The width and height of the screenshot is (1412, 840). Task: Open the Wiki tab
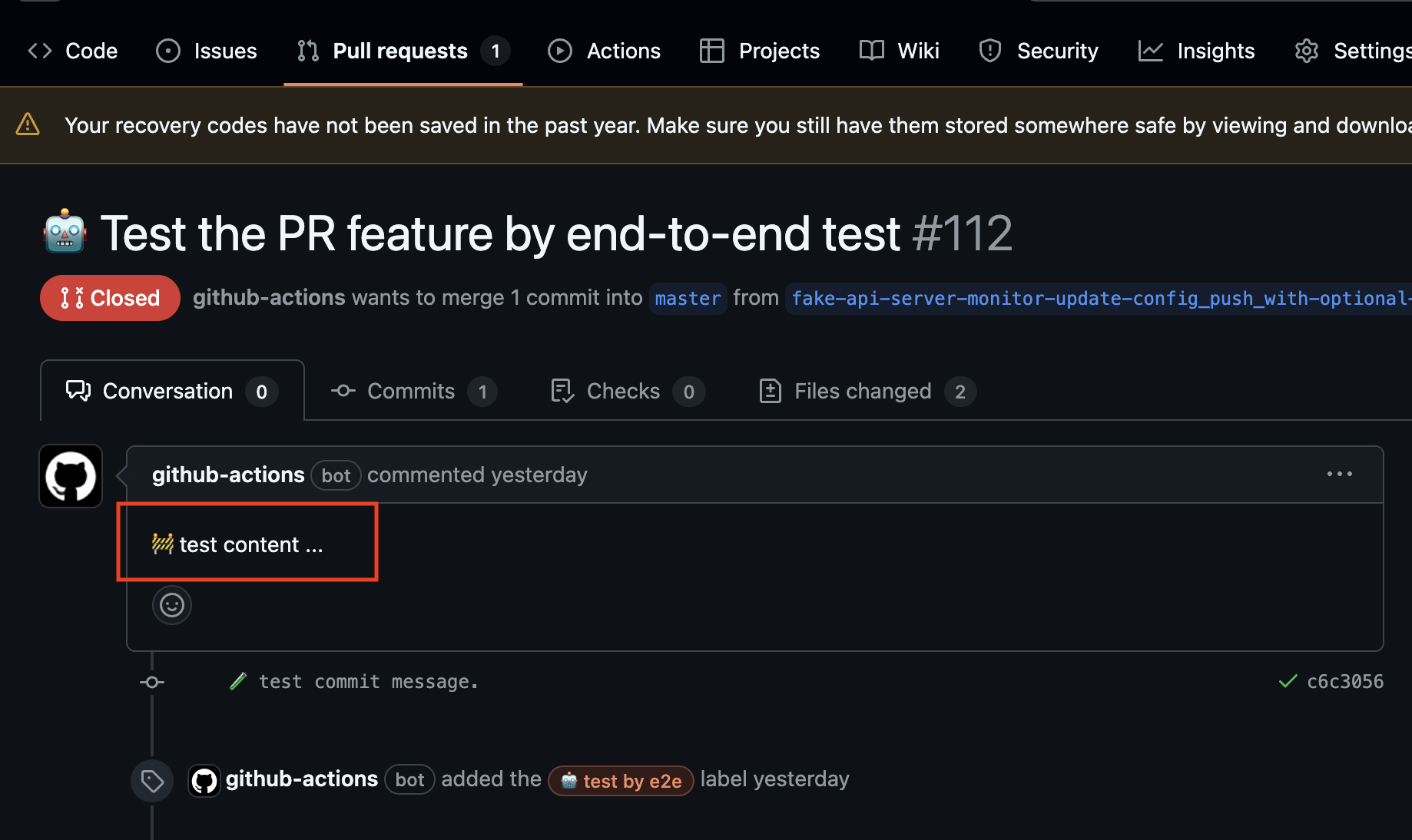[900, 51]
